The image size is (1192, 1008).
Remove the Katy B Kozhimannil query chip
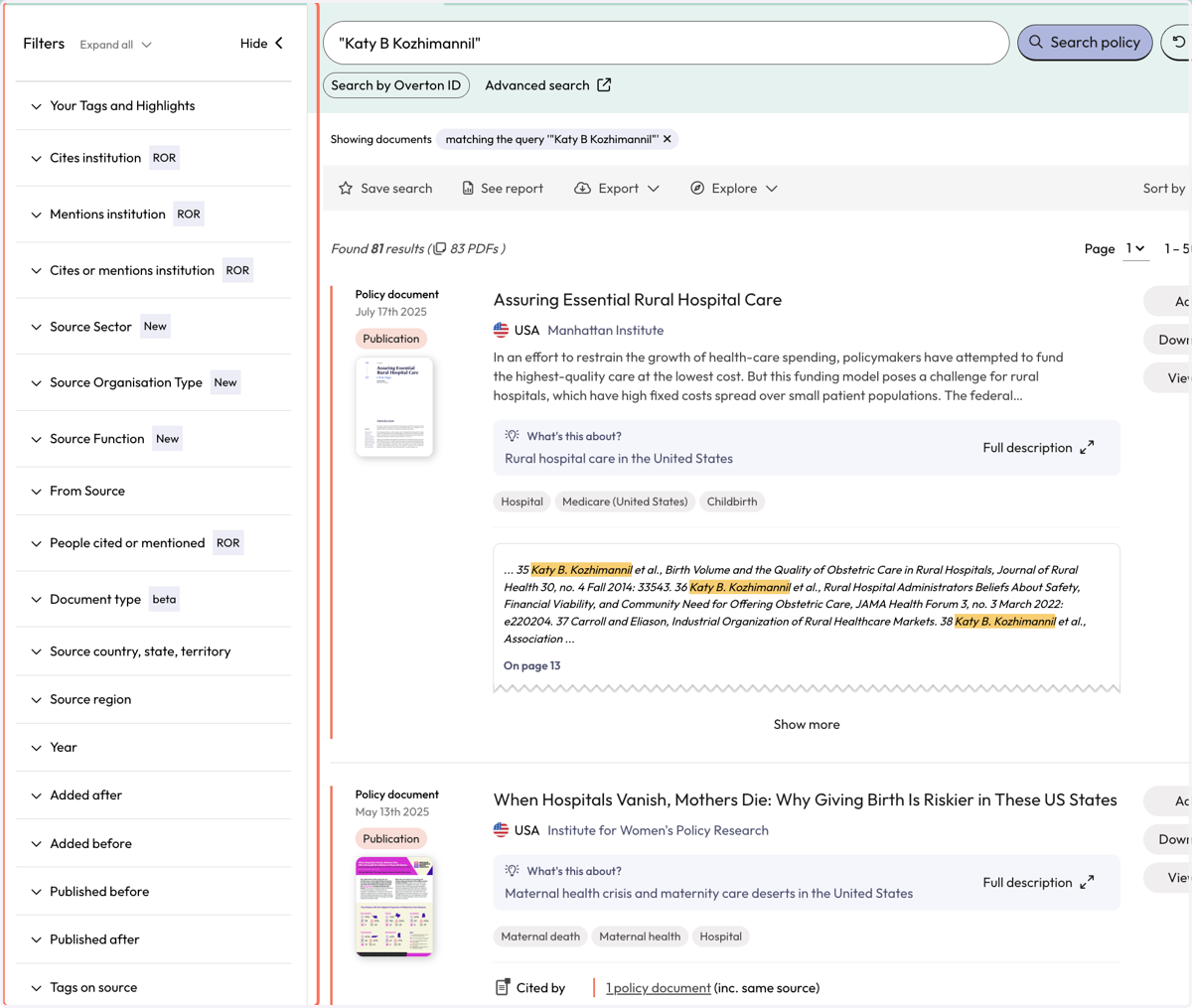point(668,139)
